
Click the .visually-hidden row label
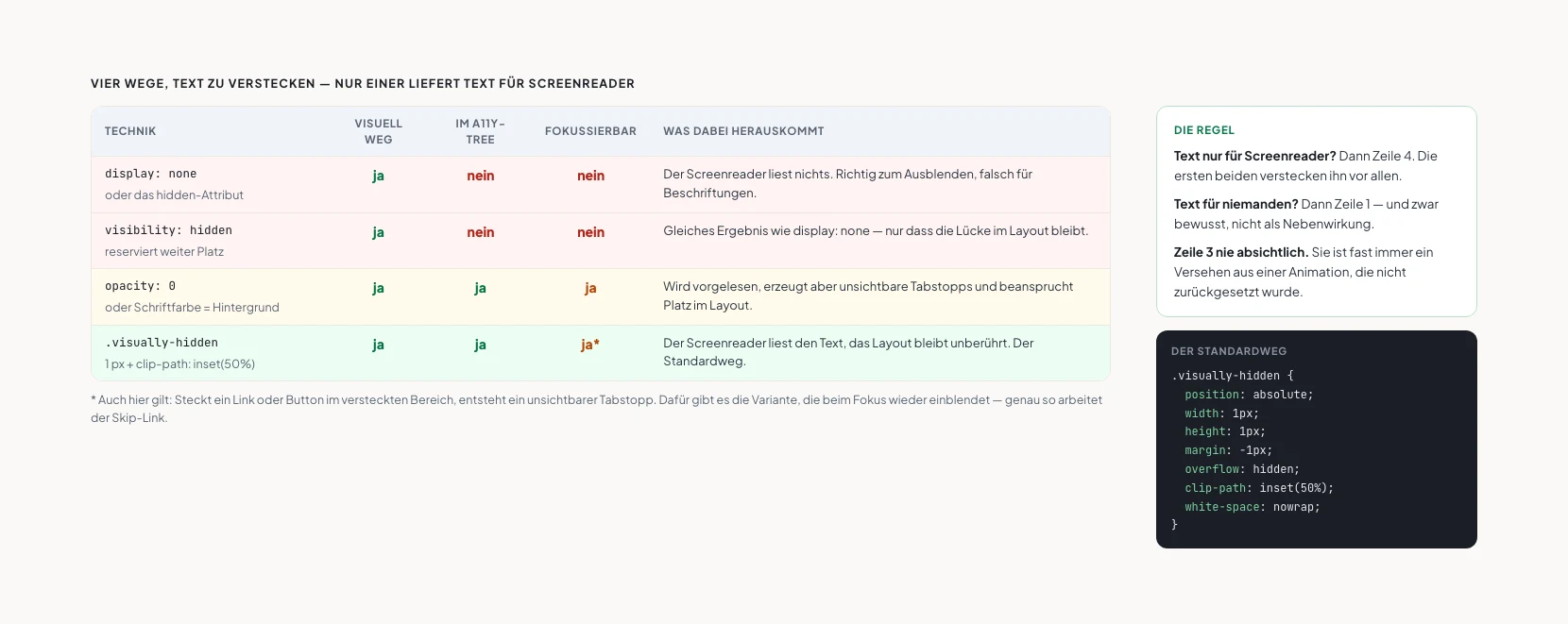tap(162, 343)
